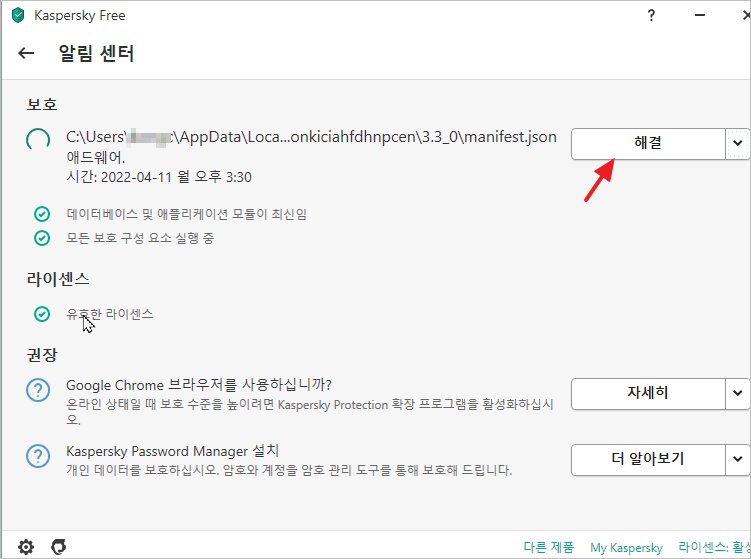Click the back arrow beside 알림 센터
Image resolution: width=751 pixels, height=559 pixels.
pyautogui.click(x=27, y=53)
